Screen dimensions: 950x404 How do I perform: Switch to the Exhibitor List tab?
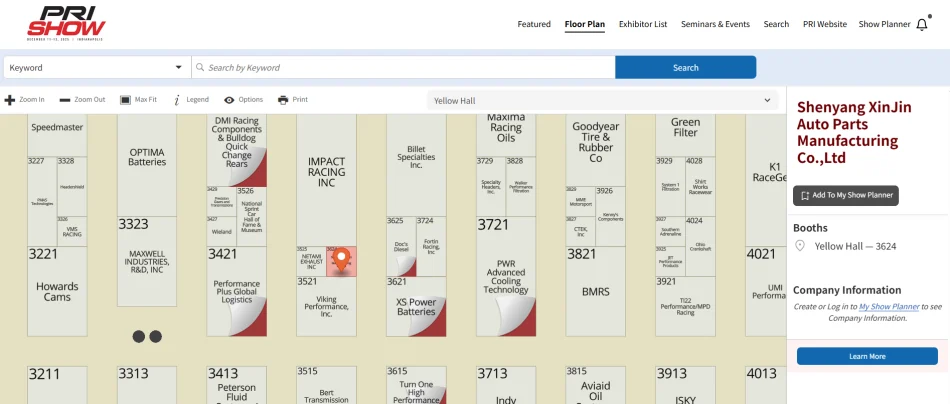(x=643, y=24)
